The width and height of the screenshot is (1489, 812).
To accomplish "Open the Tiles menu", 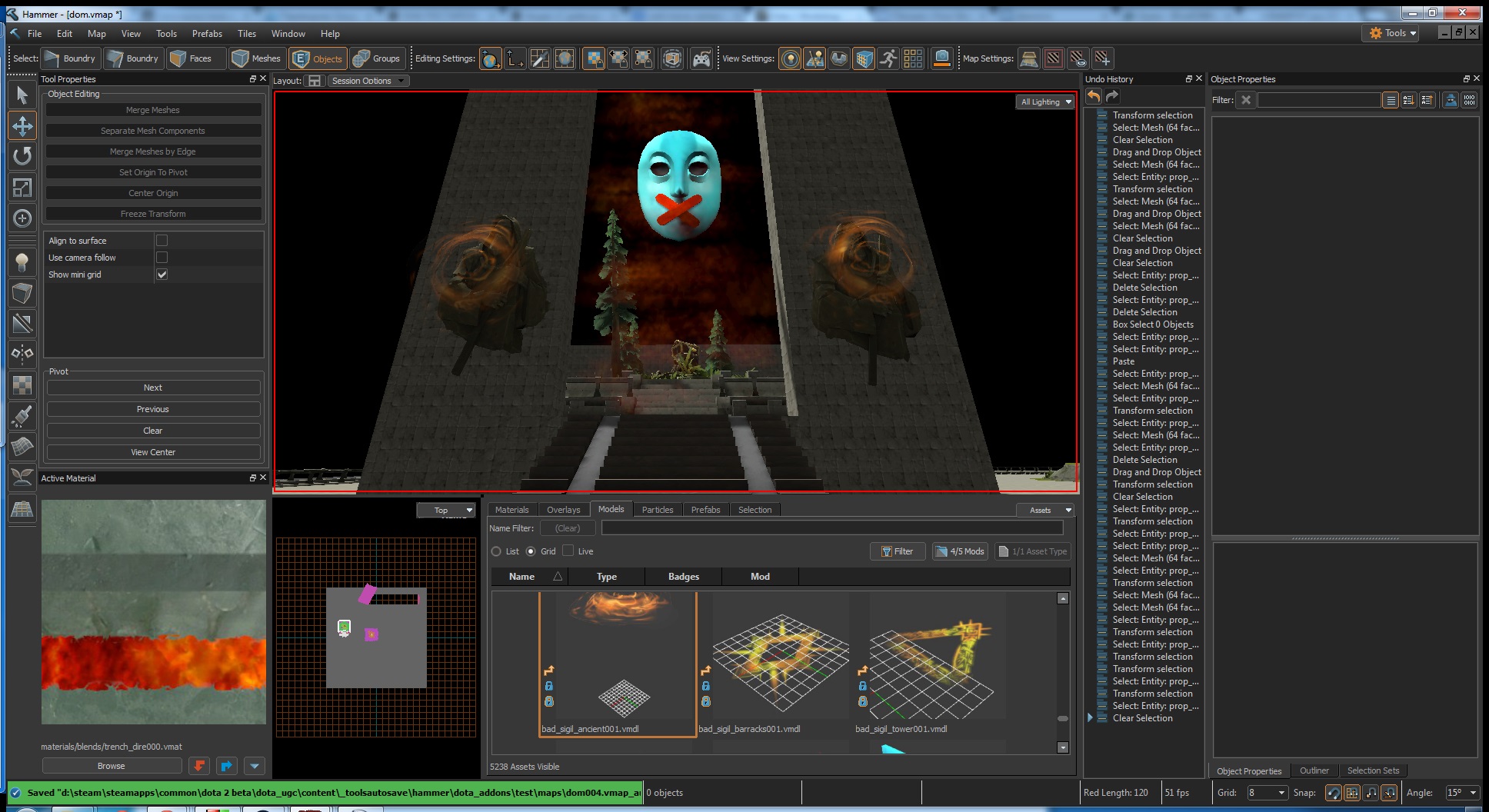I will coord(247,34).
